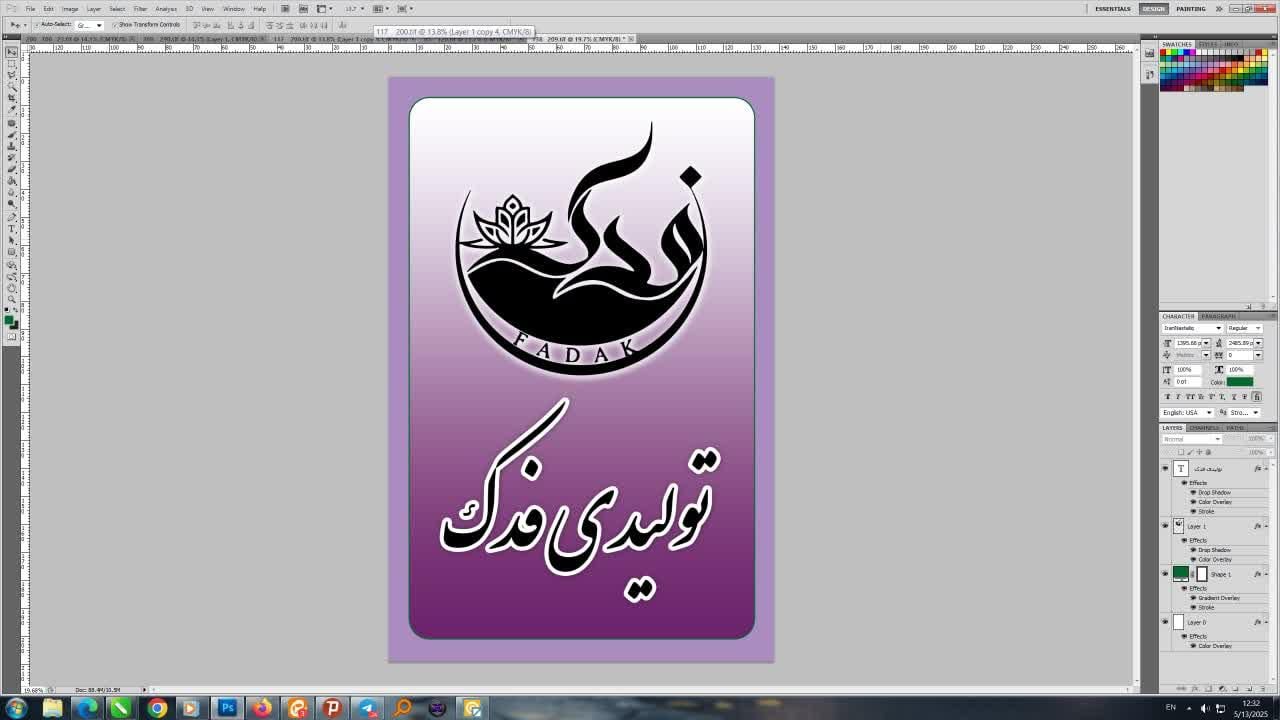Viewport: 1280px width, 720px height.
Task: Open the Auto-Select Group dropdown
Action: click(x=90, y=25)
